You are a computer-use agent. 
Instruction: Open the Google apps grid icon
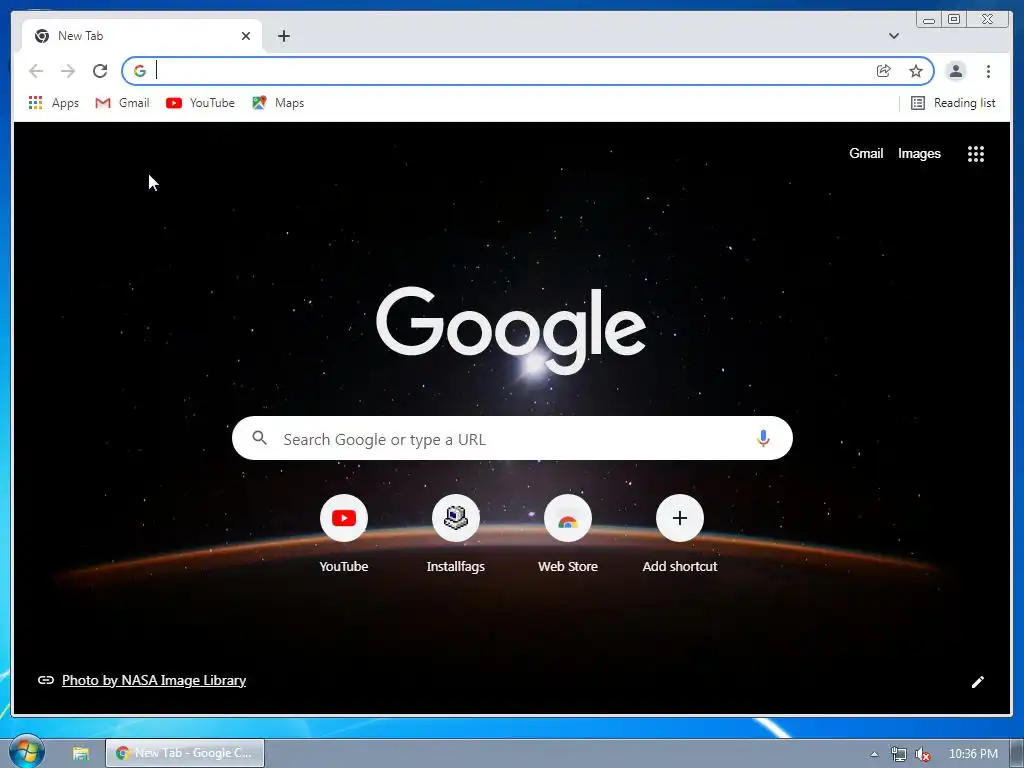pyautogui.click(x=976, y=153)
